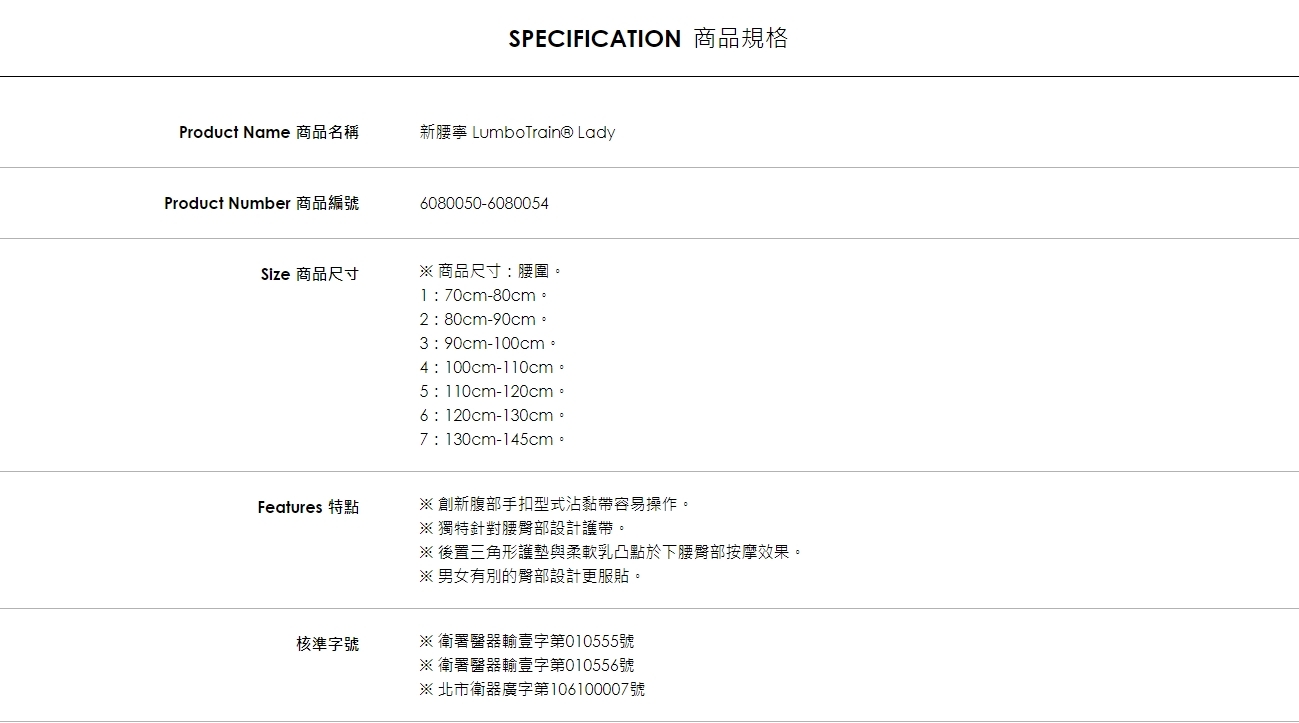Viewport: 1299px width, 723px height.
Task: Click size 7 row 130cm-145cm
Action: (492, 439)
